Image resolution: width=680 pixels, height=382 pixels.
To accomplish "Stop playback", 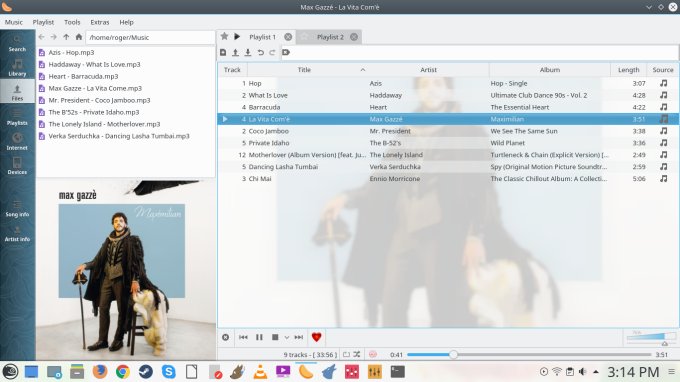I will pos(275,337).
